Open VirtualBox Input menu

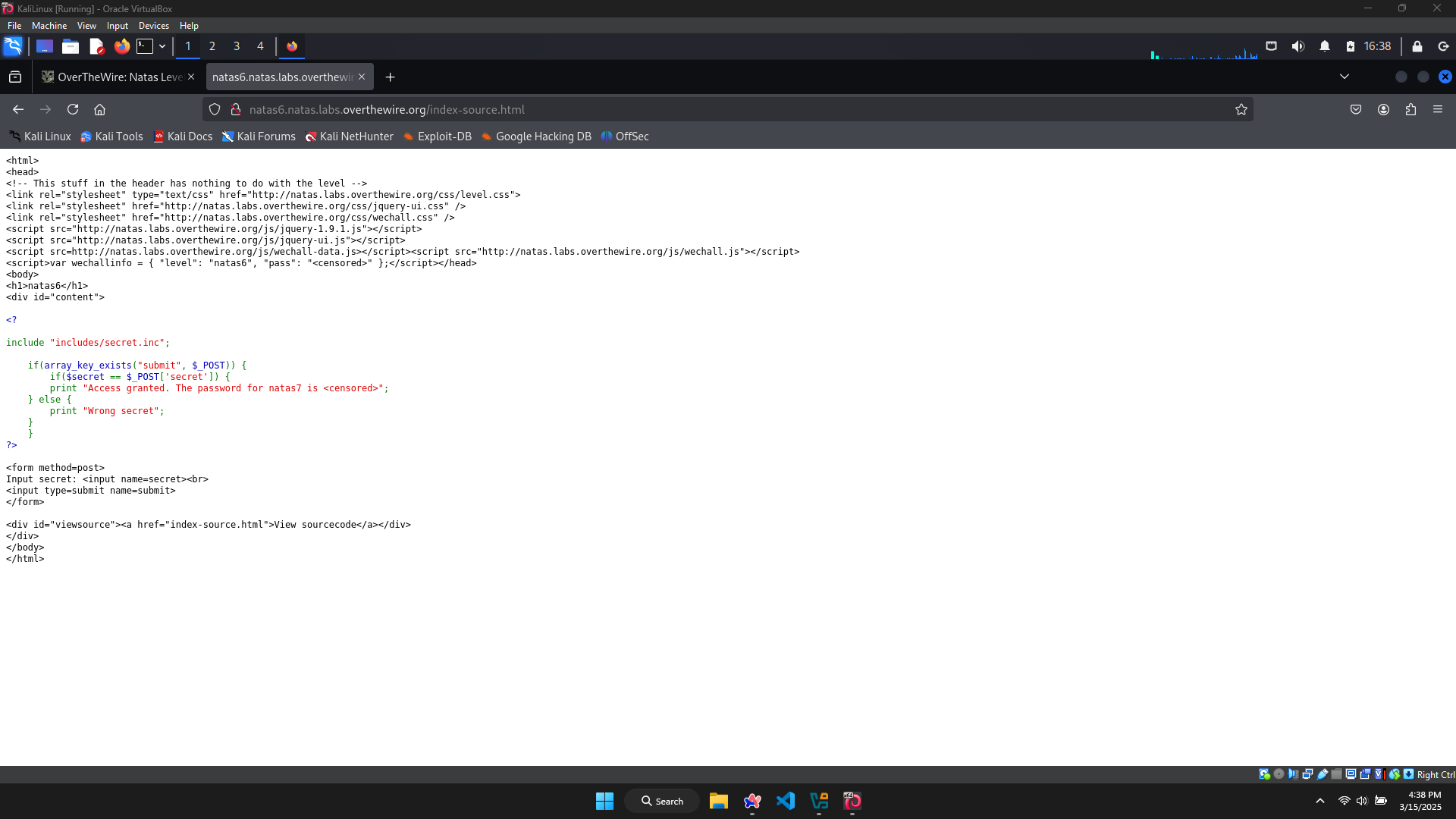118,26
